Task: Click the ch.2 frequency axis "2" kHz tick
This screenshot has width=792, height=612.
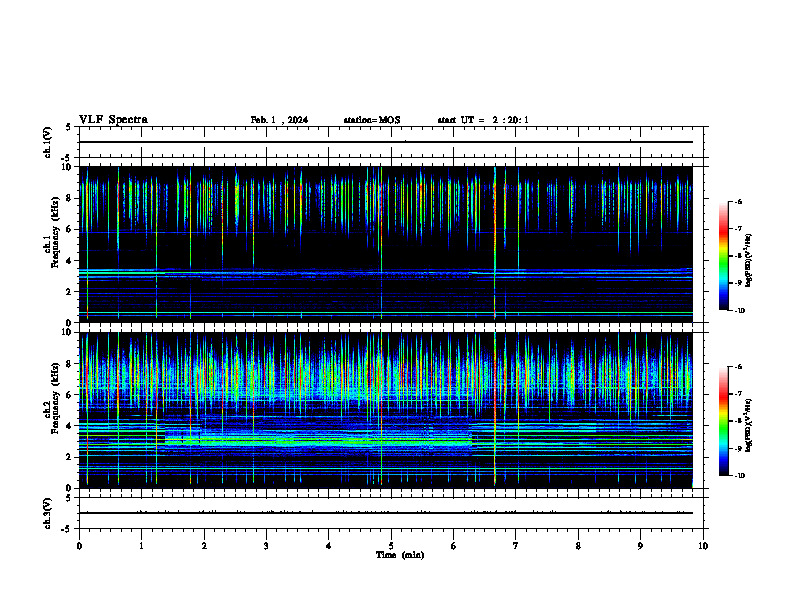Action: pyautogui.click(x=70, y=457)
